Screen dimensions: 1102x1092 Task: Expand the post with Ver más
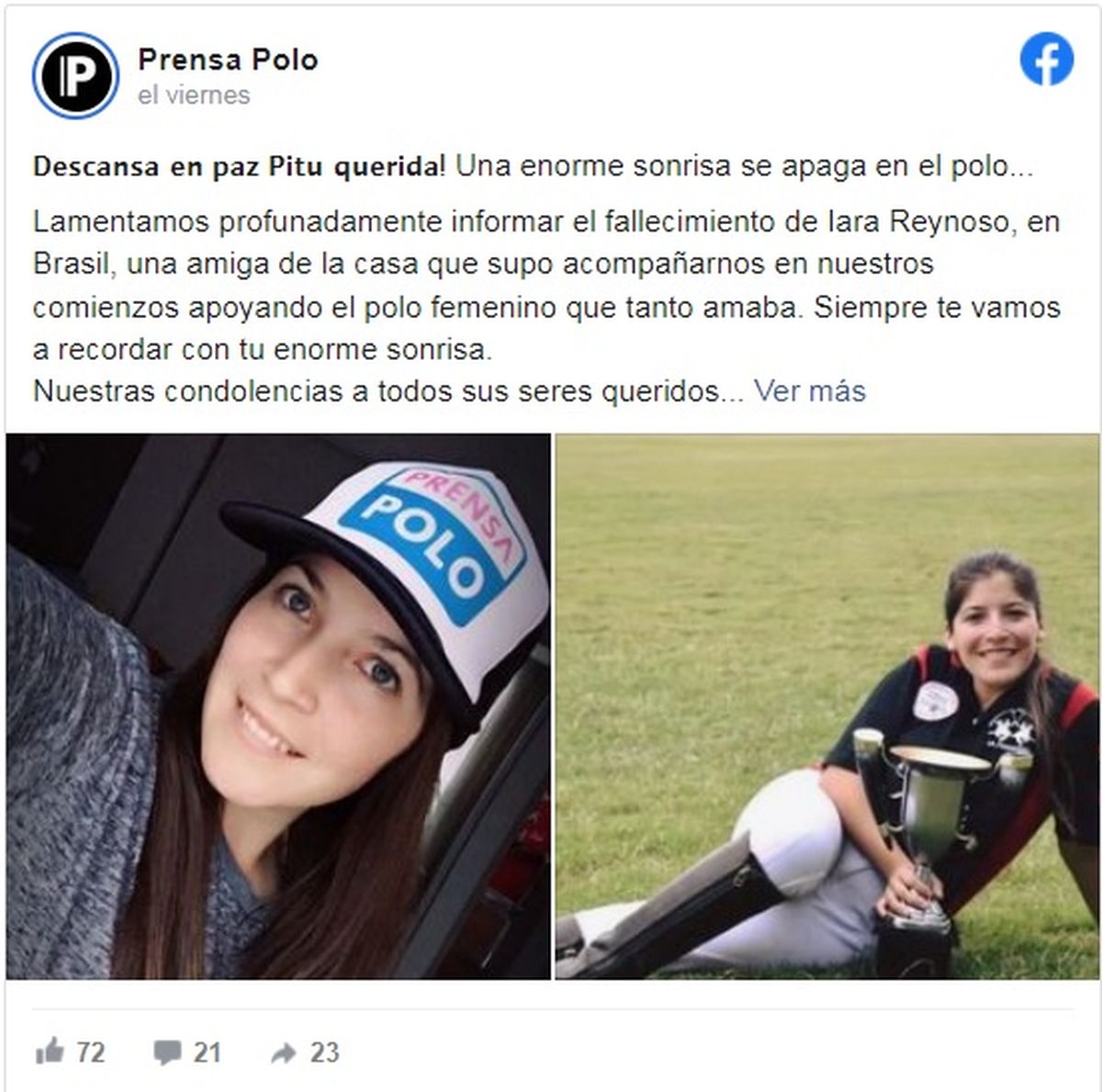809,391
